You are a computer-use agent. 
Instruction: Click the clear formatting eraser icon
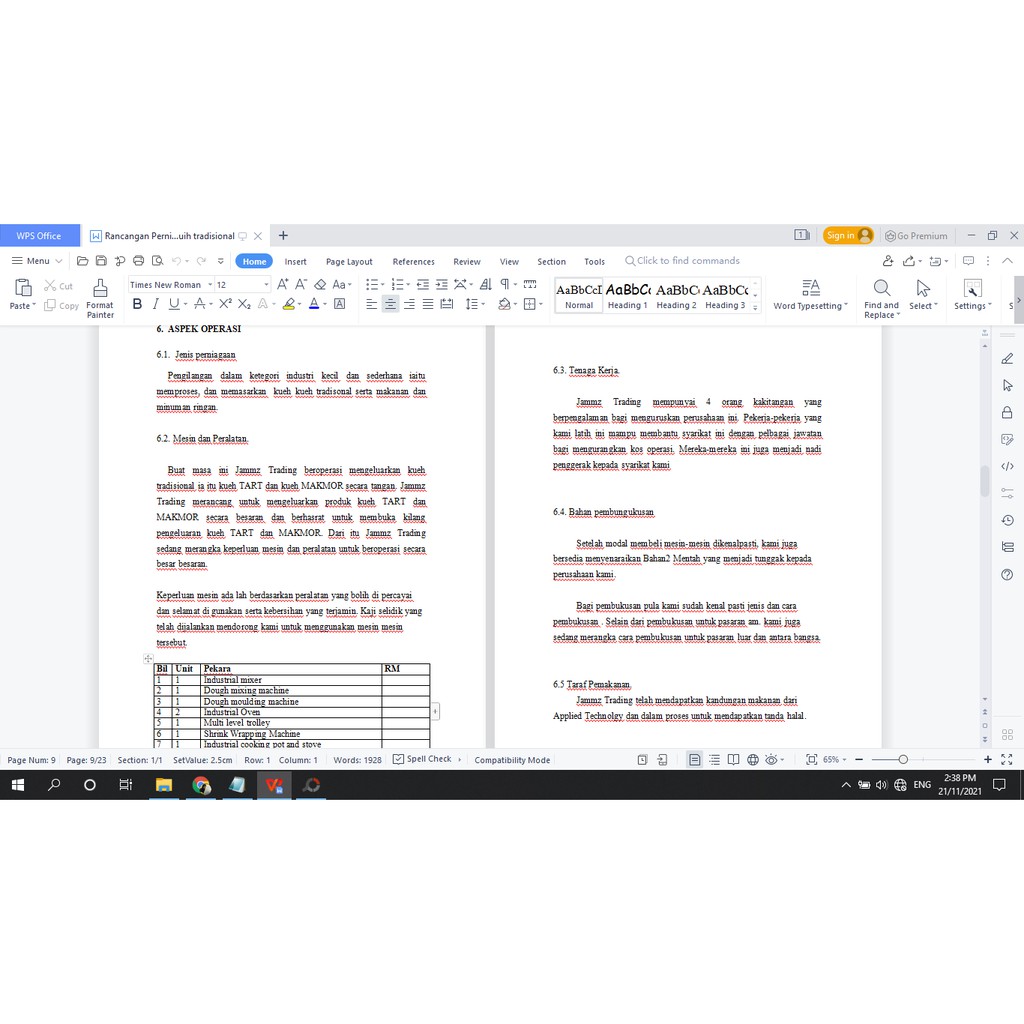click(320, 285)
